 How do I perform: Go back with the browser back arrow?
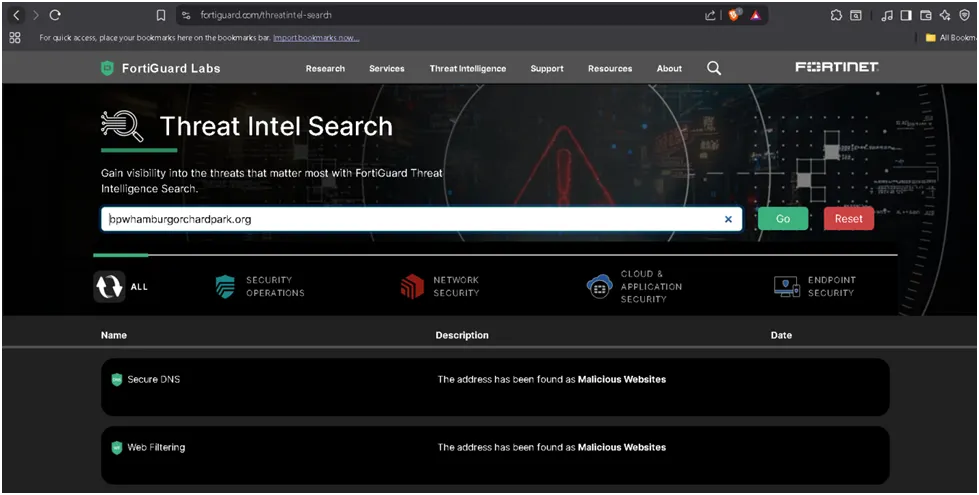pos(16,15)
